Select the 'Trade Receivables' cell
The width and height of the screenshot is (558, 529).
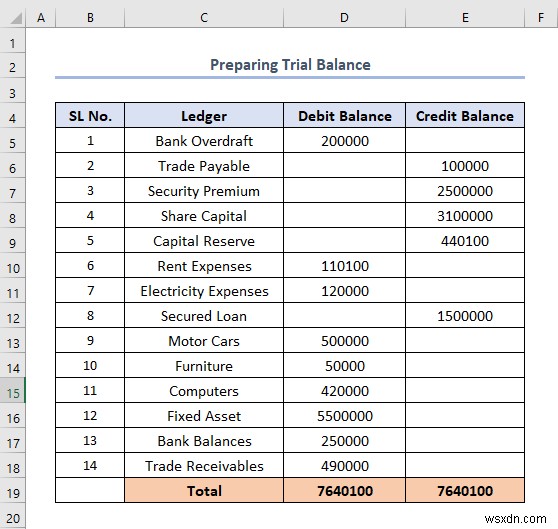coord(204,465)
